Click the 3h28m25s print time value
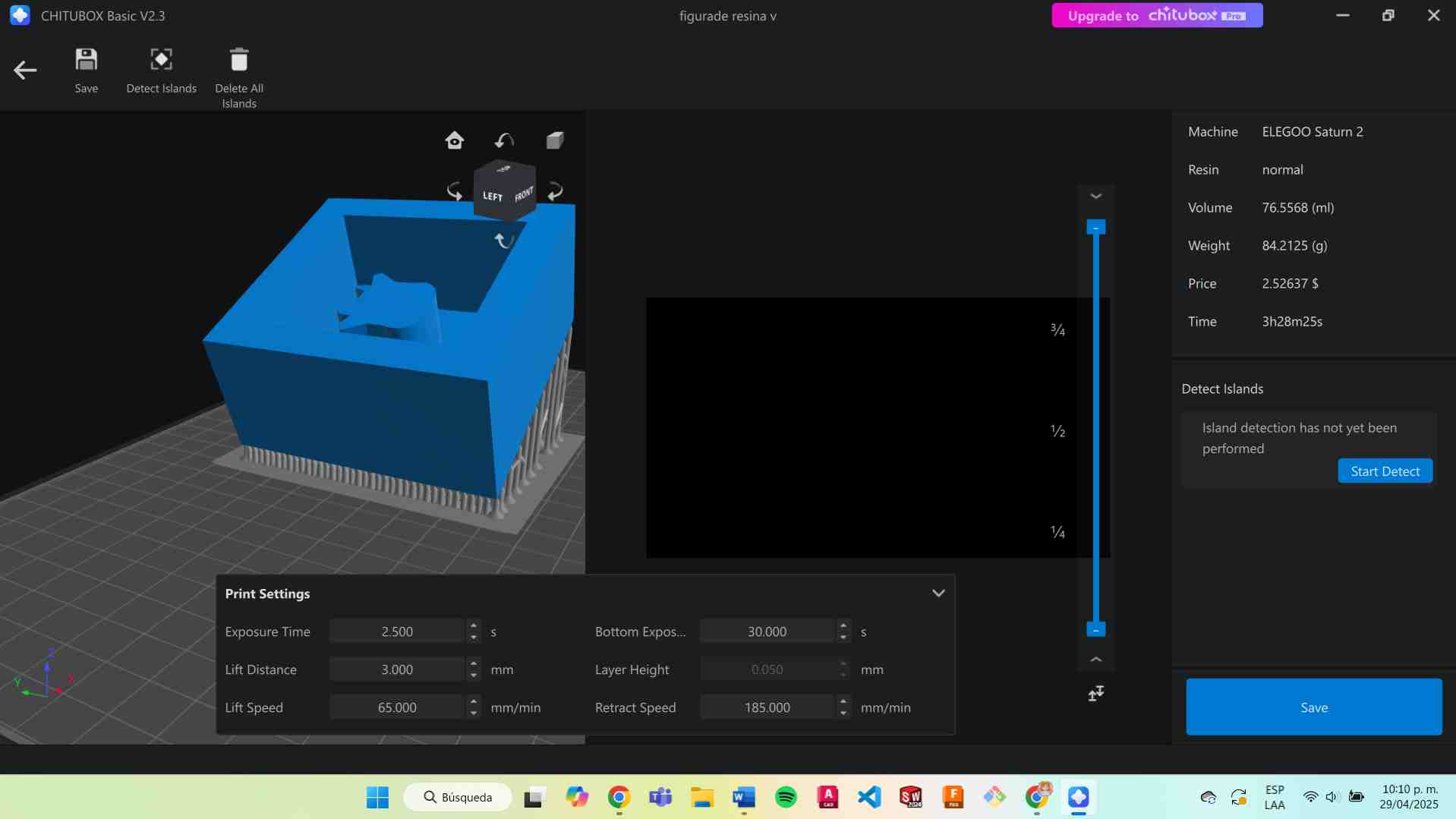Image resolution: width=1456 pixels, height=819 pixels. coord(1292,322)
